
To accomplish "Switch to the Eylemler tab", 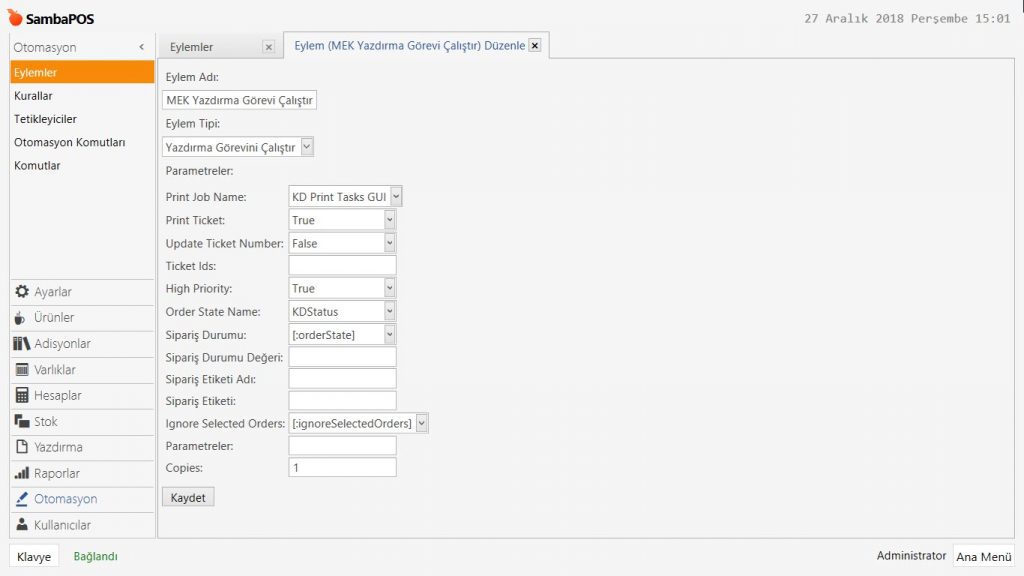I will (192, 47).
